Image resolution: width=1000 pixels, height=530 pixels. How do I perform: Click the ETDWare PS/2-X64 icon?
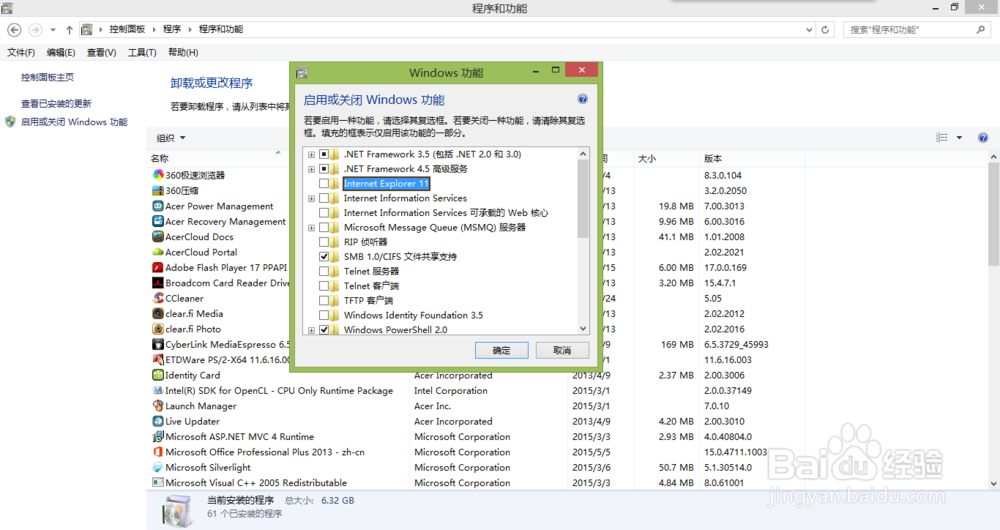click(x=158, y=360)
